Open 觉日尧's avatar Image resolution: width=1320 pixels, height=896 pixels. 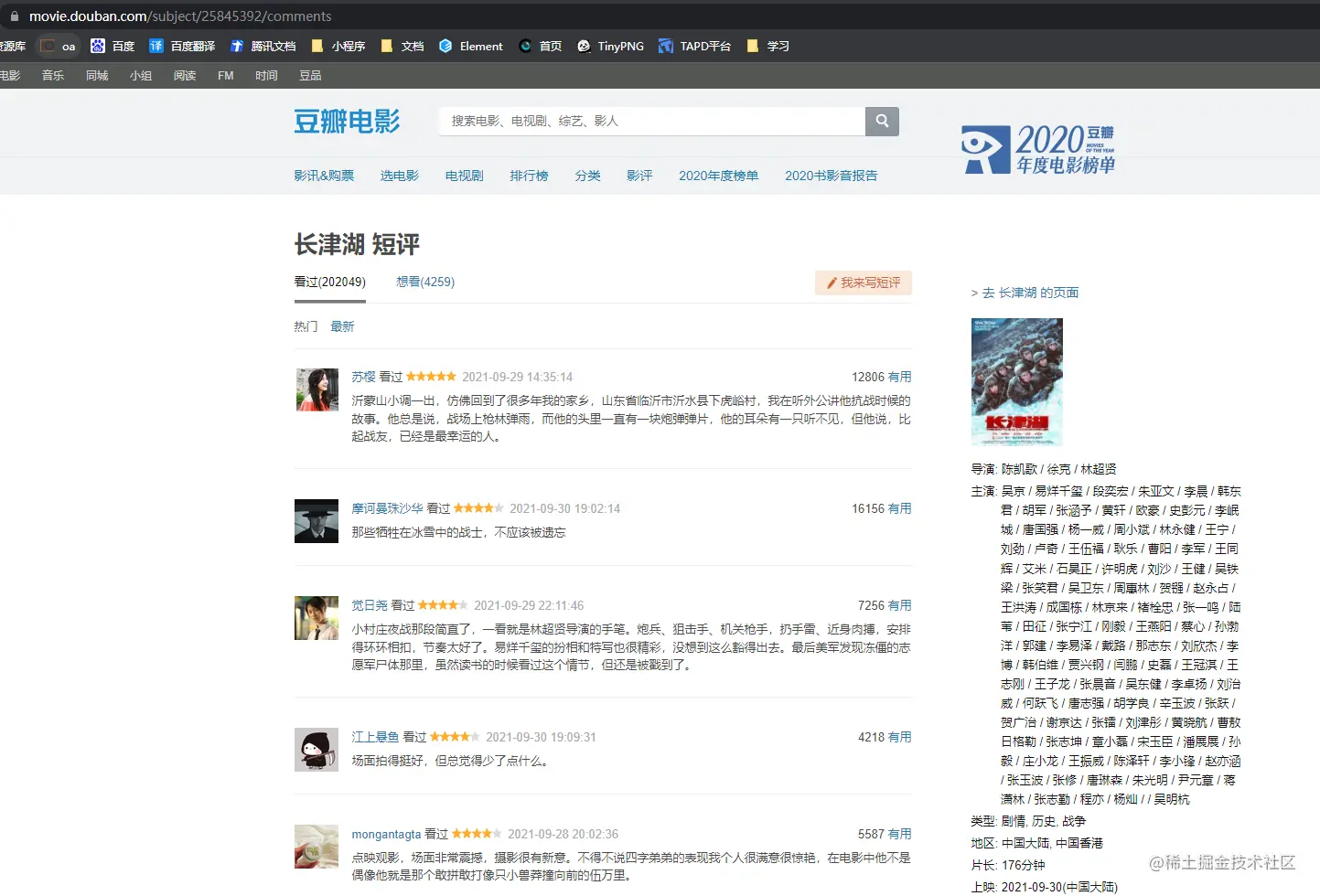coord(317,618)
